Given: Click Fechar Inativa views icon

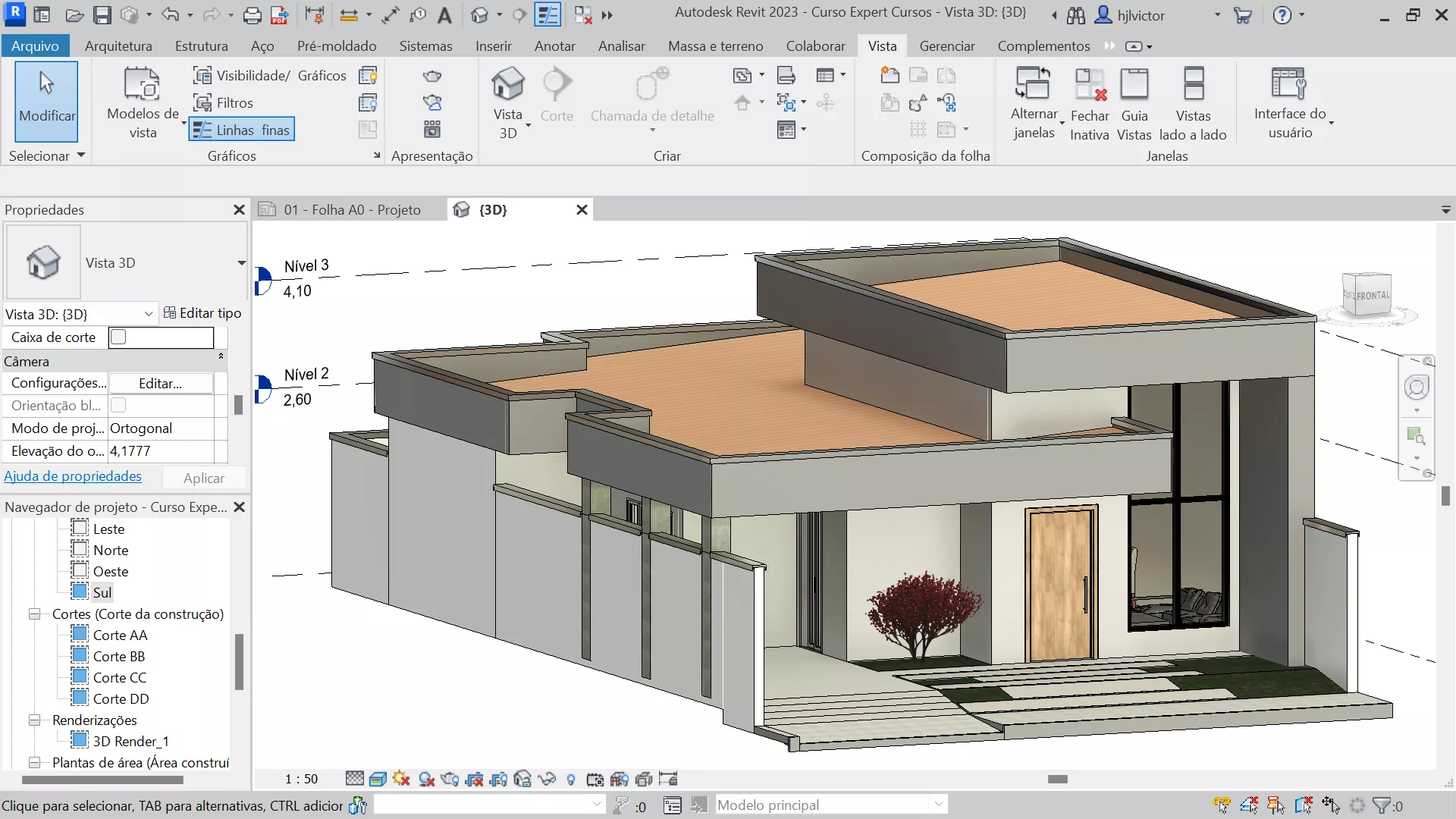Looking at the screenshot, I should (x=1090, y=84).
